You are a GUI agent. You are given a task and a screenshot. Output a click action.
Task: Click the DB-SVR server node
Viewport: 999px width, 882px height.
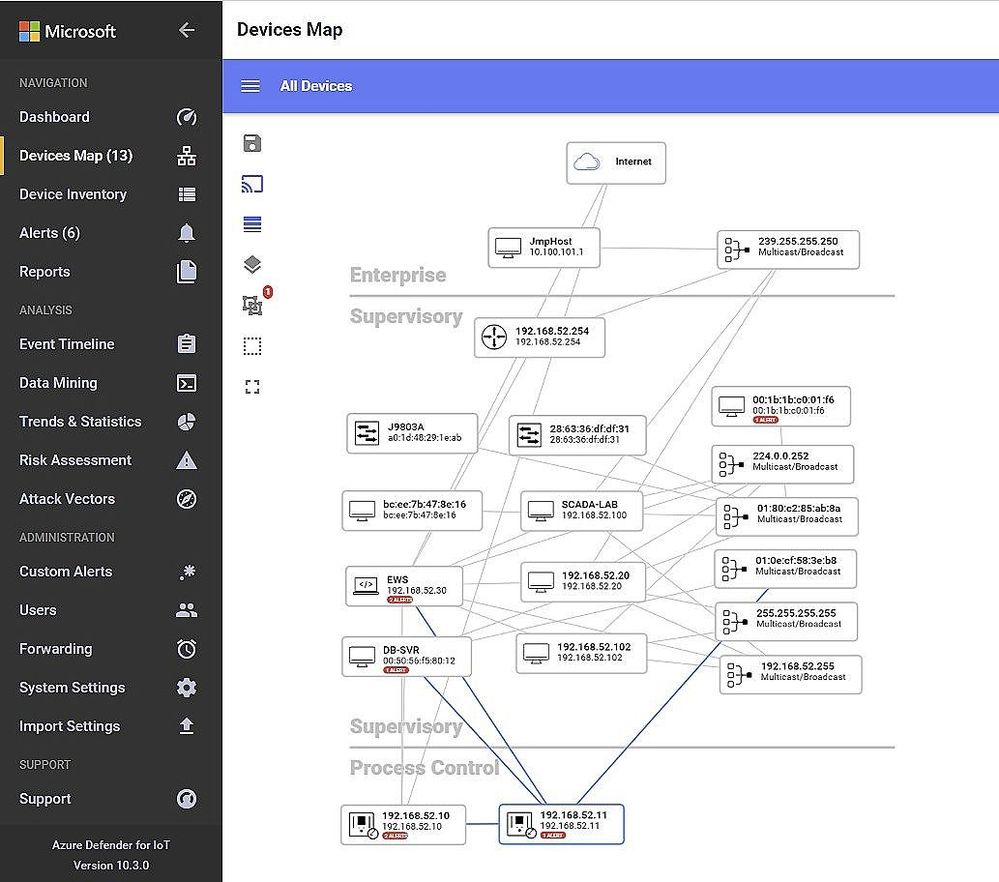(x=407, y=656)
